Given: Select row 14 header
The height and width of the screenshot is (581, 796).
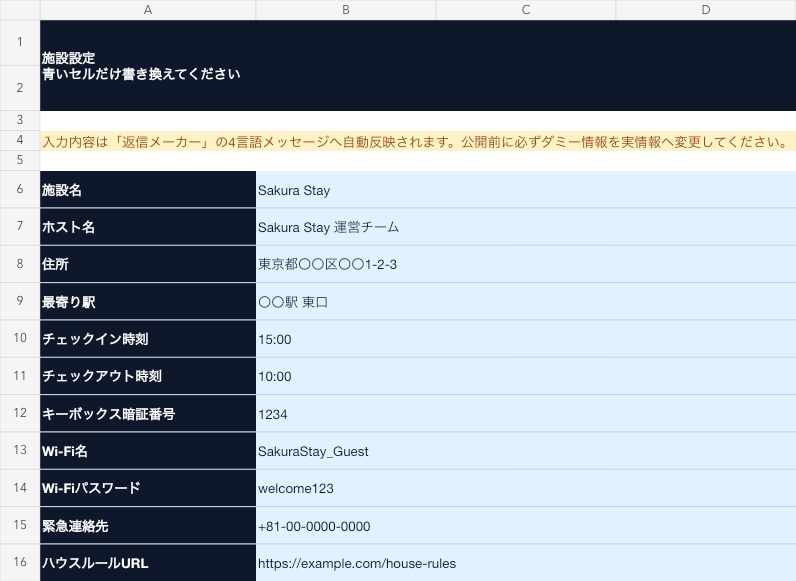Looking at the screenshot, I should coord(20,488).
